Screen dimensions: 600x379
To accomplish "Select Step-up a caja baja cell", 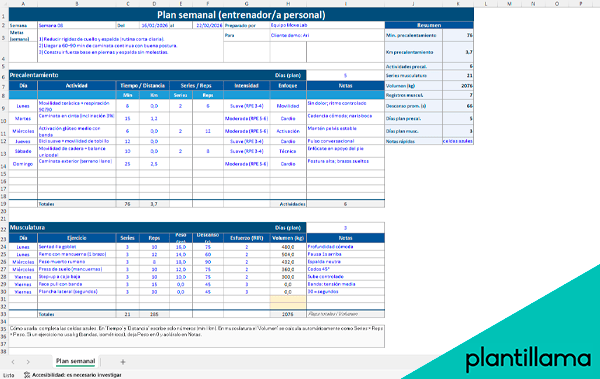I will [x=77, y=277].
